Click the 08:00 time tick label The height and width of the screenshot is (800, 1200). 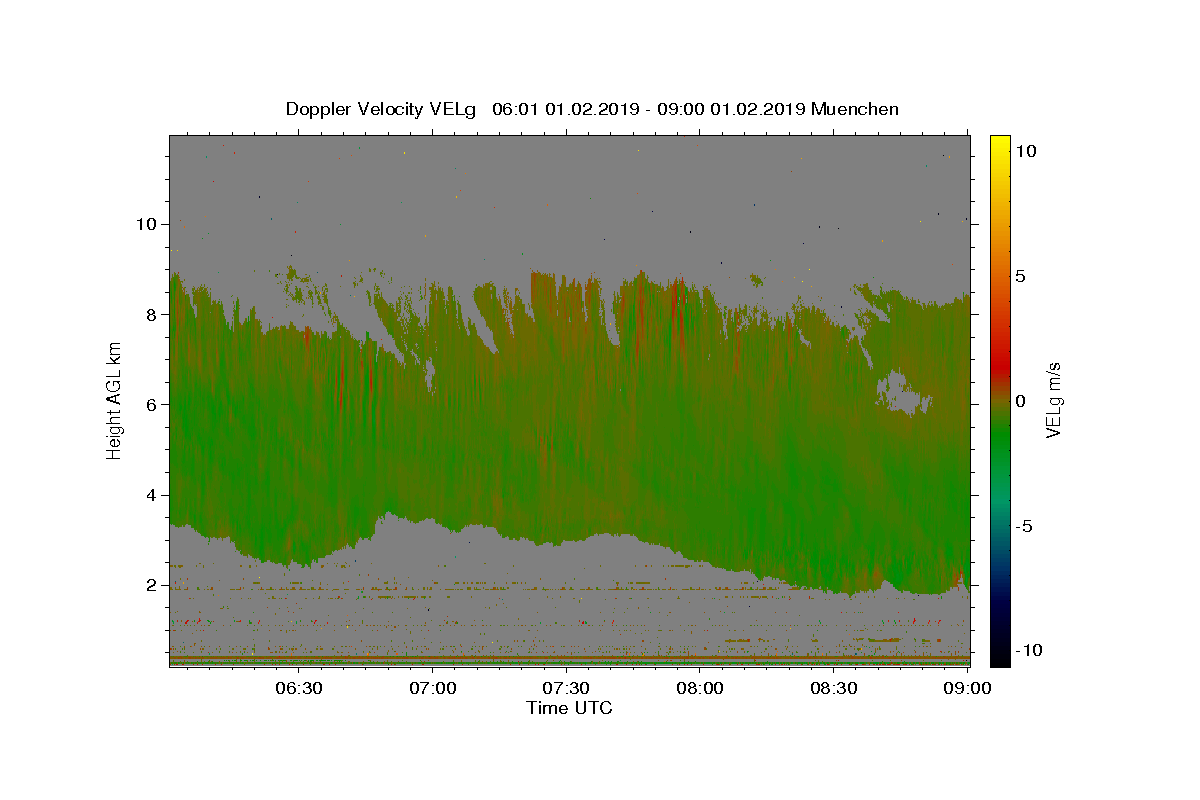700,688
